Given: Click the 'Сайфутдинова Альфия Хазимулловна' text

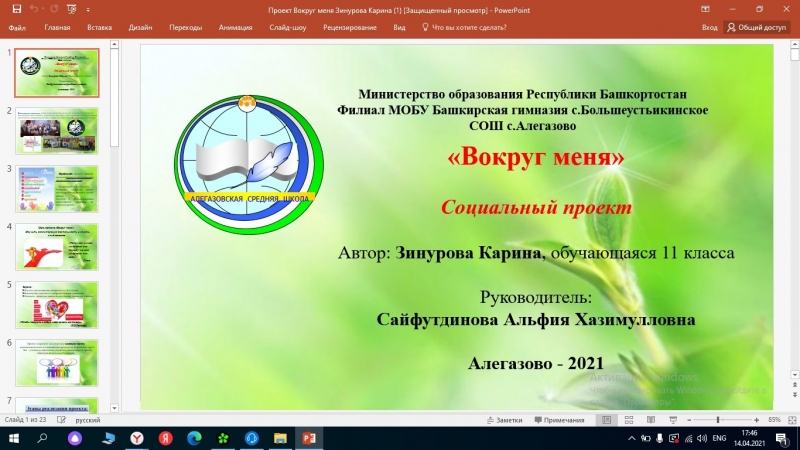Looking at the screenshot, I should click(x=536, y=319).
